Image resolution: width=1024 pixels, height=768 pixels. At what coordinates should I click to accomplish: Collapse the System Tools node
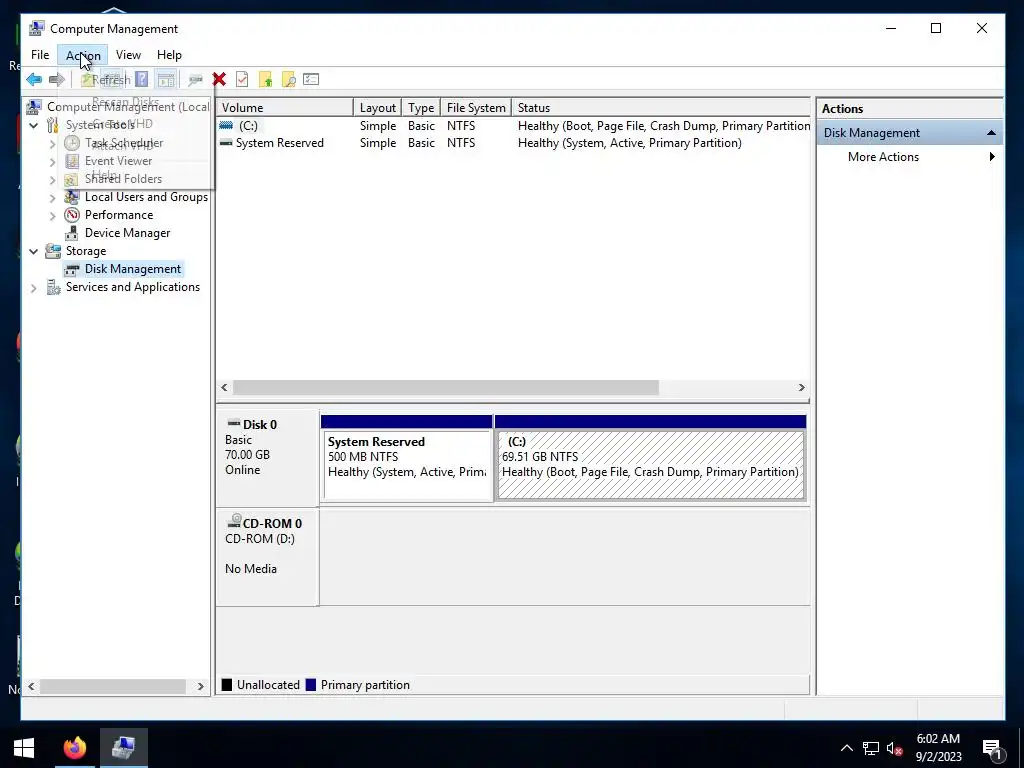pos(34,125)
